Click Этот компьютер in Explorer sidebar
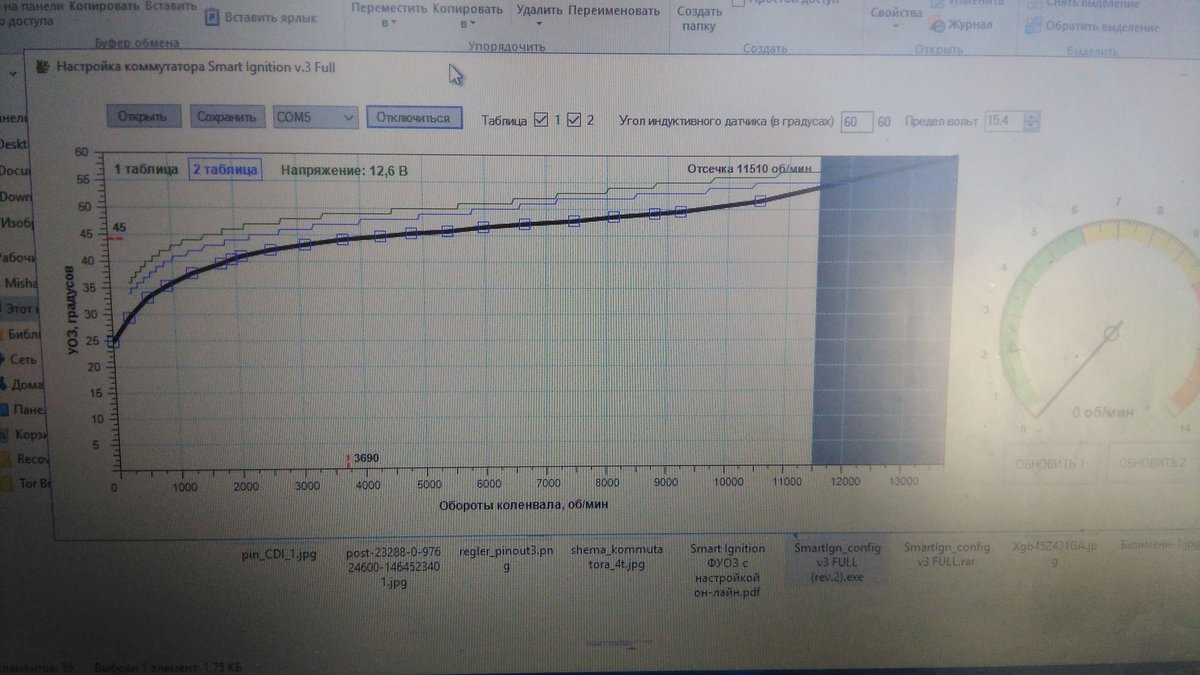 click(x=20, y=309)
